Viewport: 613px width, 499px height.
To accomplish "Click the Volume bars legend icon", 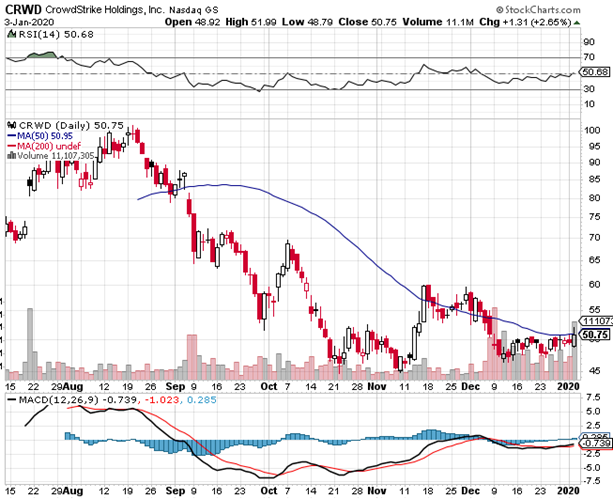I will pyautogui.click(x=11, y=157).
